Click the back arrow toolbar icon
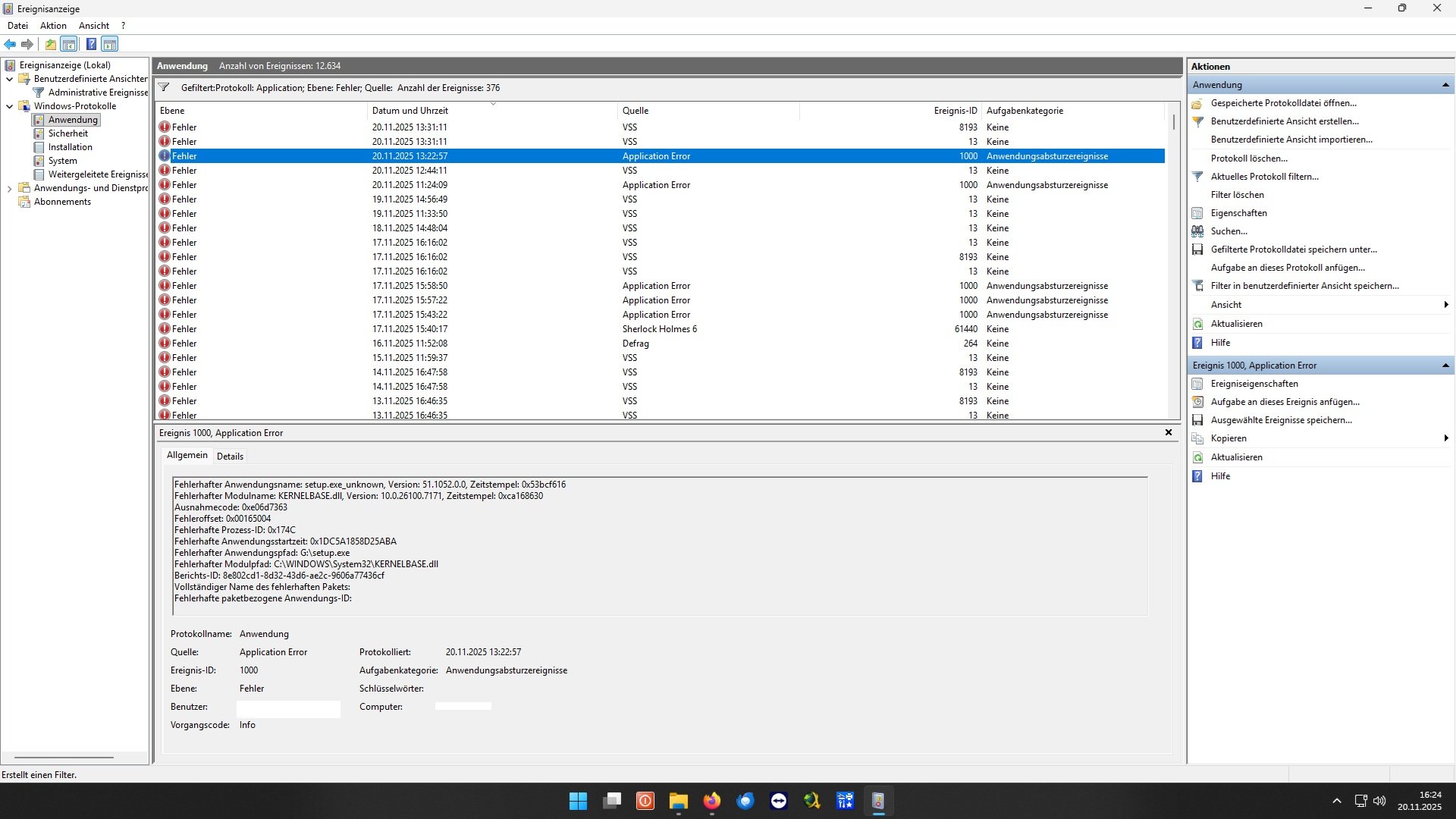Screen dimensions: 1456x819 [x=10, y=44]
